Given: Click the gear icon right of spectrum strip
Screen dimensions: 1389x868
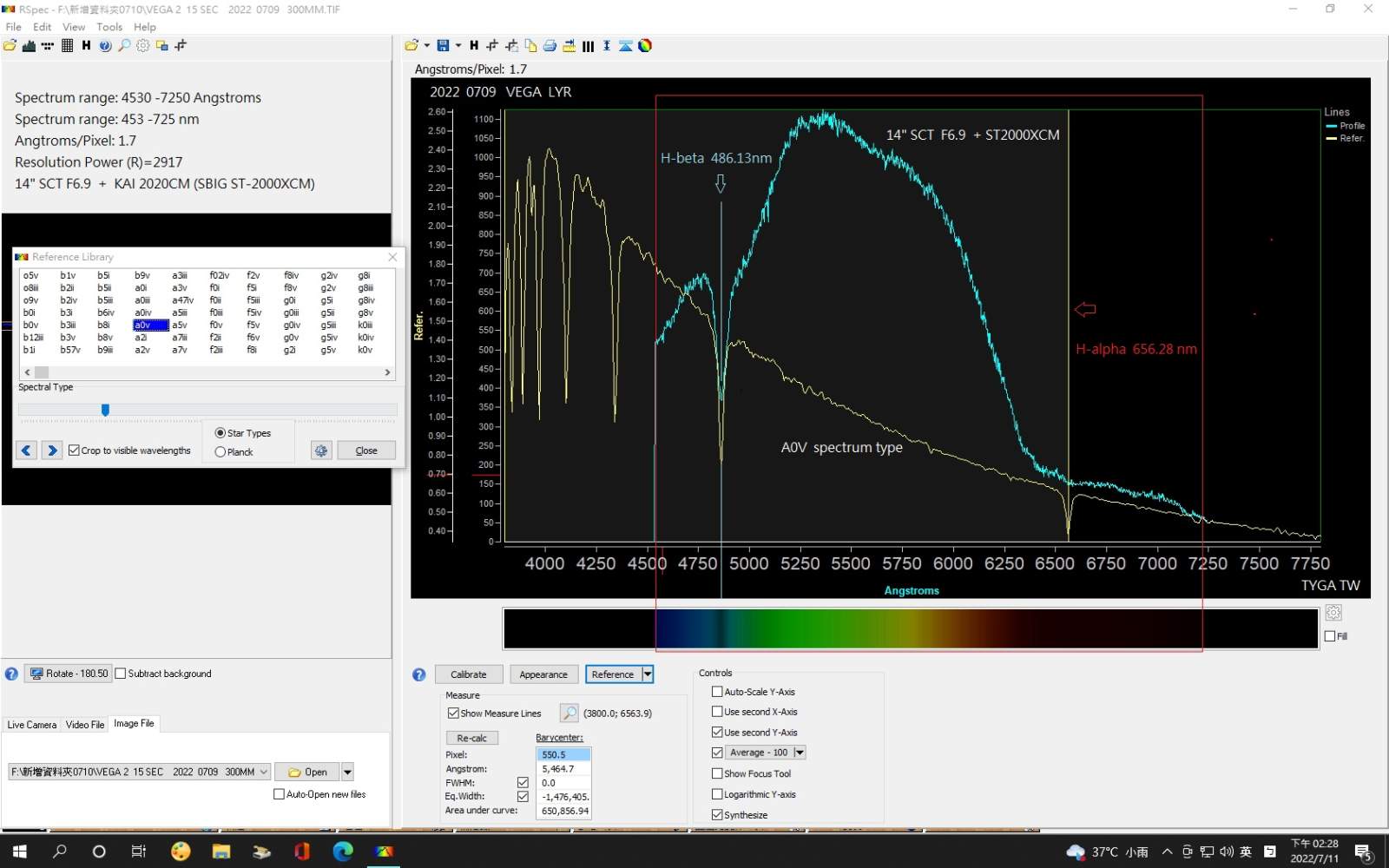Looking at the screenshot, I should click(x=1333, y=613).
